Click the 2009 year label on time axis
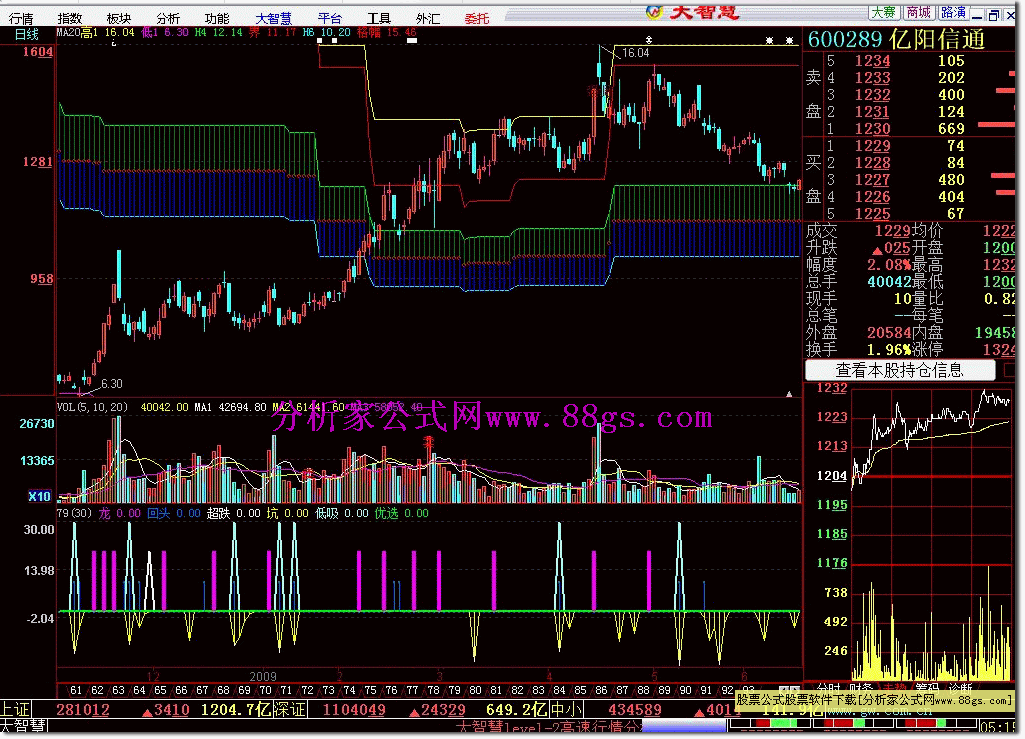Viewport: 1025px width, 739px height. (263, 676)
